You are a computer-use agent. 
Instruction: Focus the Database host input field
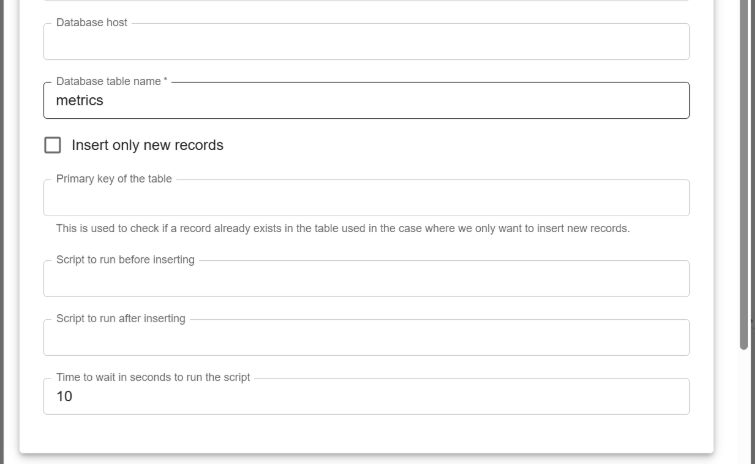pos(366,43)
